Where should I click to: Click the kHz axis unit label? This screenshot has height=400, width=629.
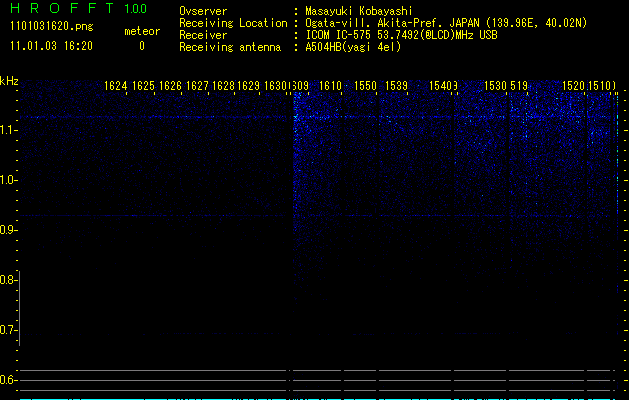(x=9, y=81)
